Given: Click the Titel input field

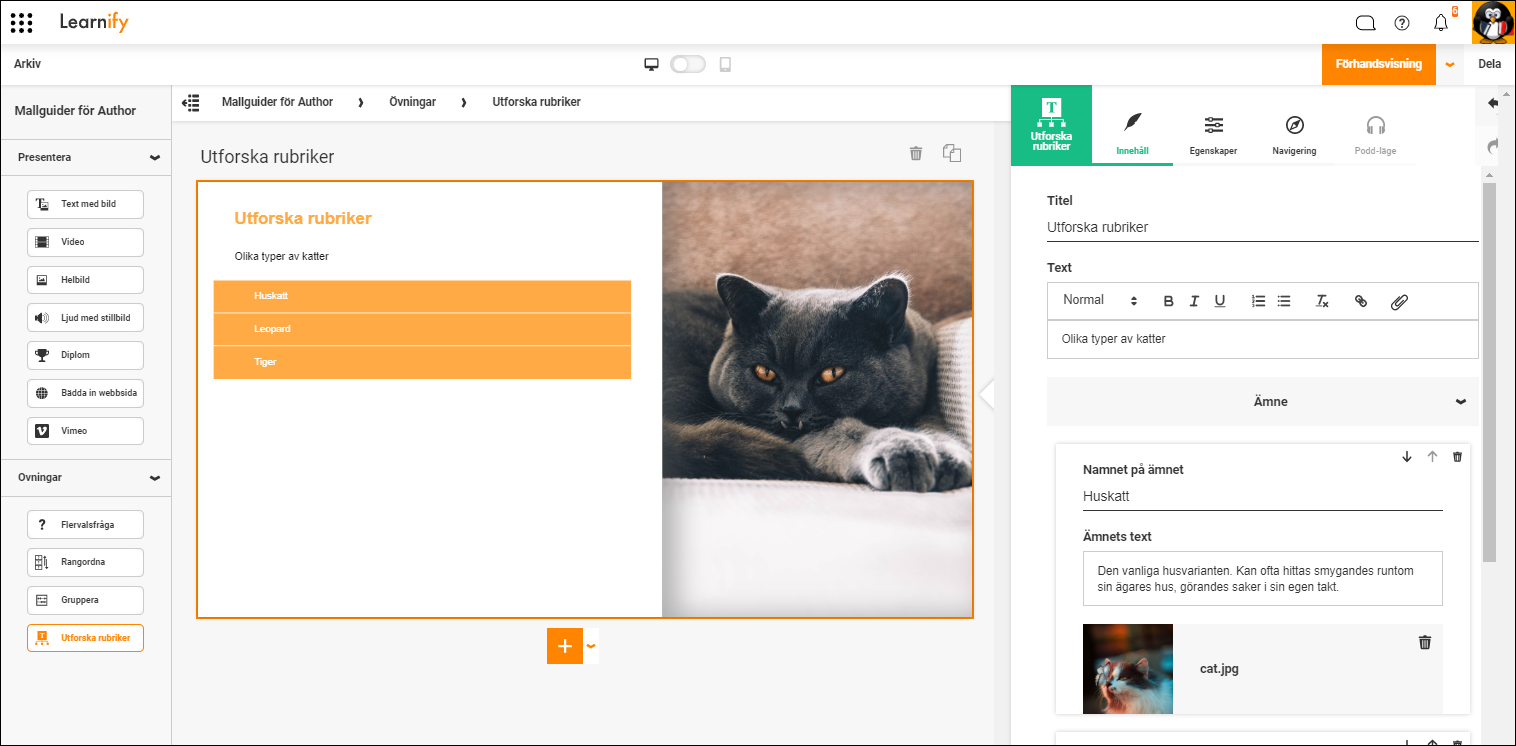Looking at the screenshot, I should pos(1262,227).
